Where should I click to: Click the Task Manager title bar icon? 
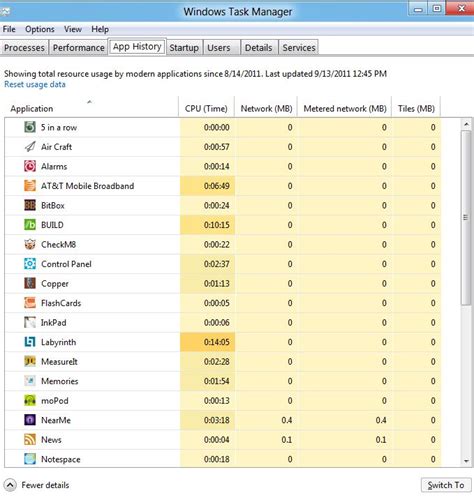[5, 12]
